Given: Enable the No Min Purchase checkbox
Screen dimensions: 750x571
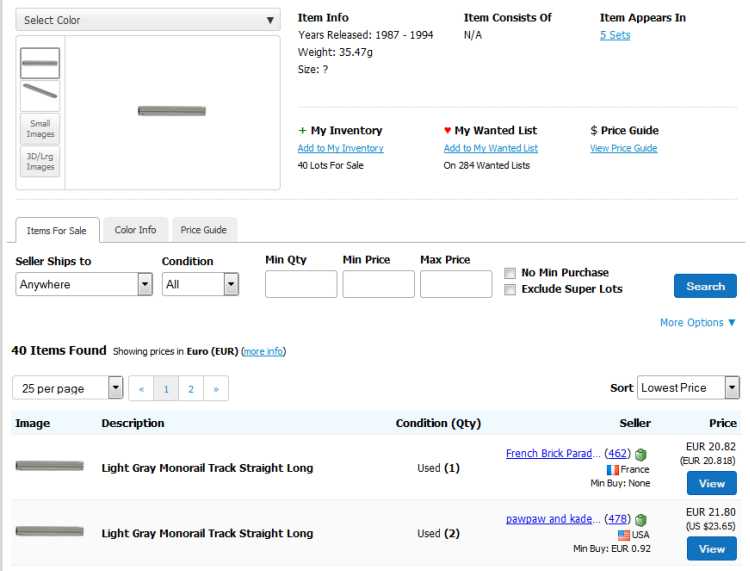Looking at the screenshot, I should [510, 273].
